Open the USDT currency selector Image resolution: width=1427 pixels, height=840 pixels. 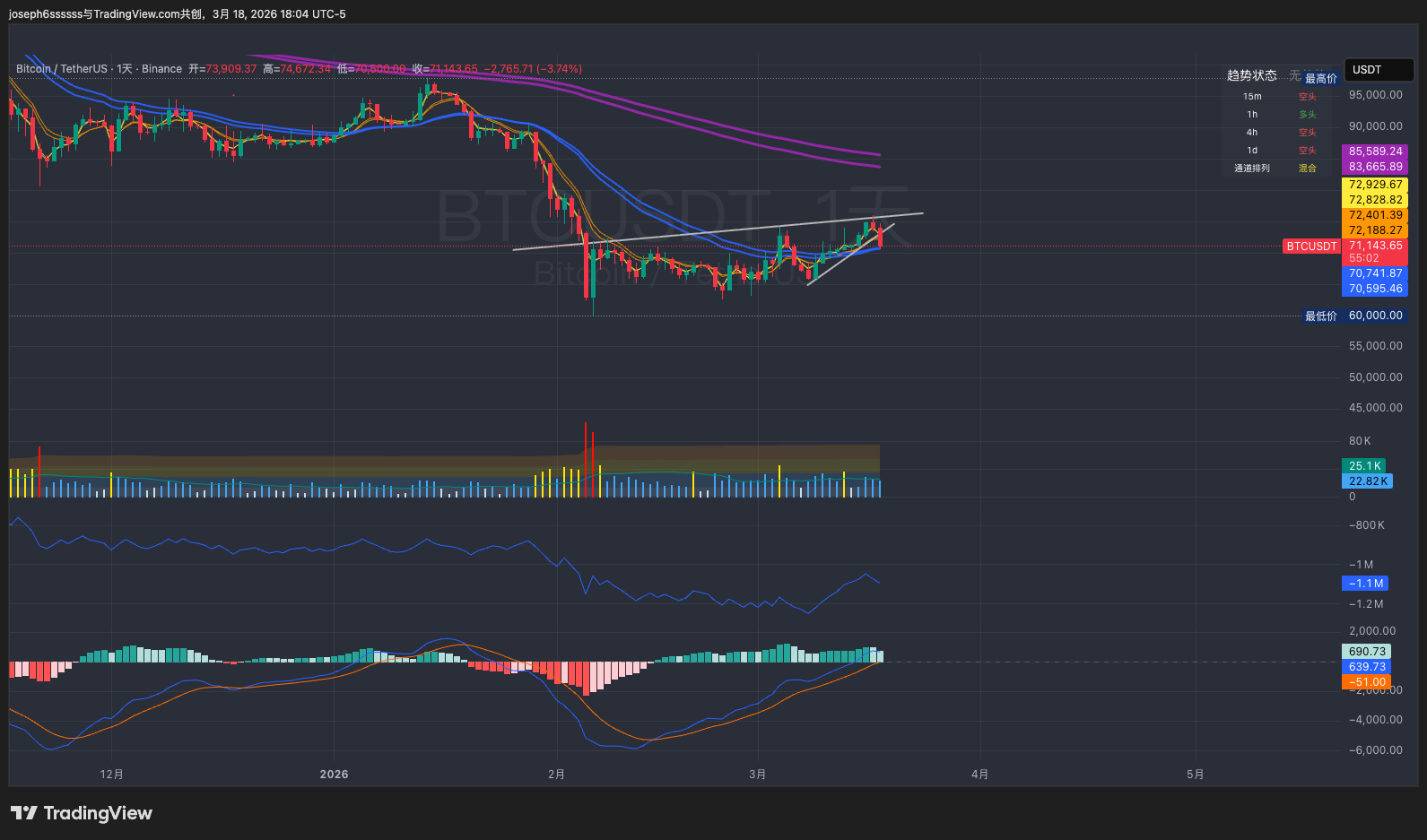(x=1379, y=70)
